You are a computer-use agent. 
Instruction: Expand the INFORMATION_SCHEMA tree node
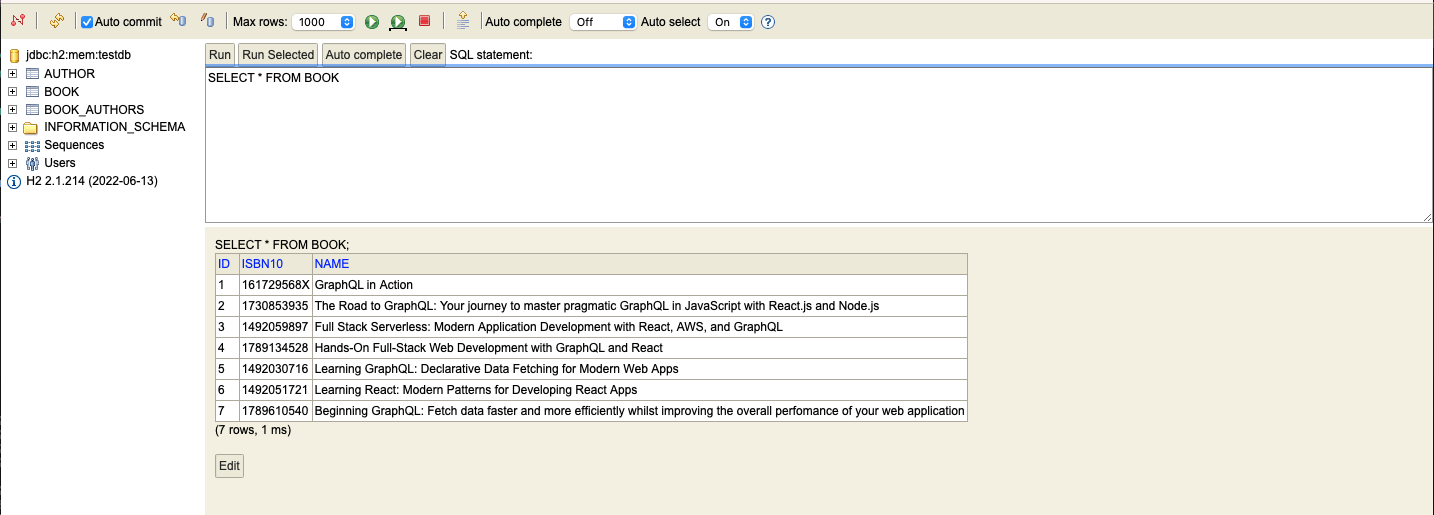tap(13, 127)
